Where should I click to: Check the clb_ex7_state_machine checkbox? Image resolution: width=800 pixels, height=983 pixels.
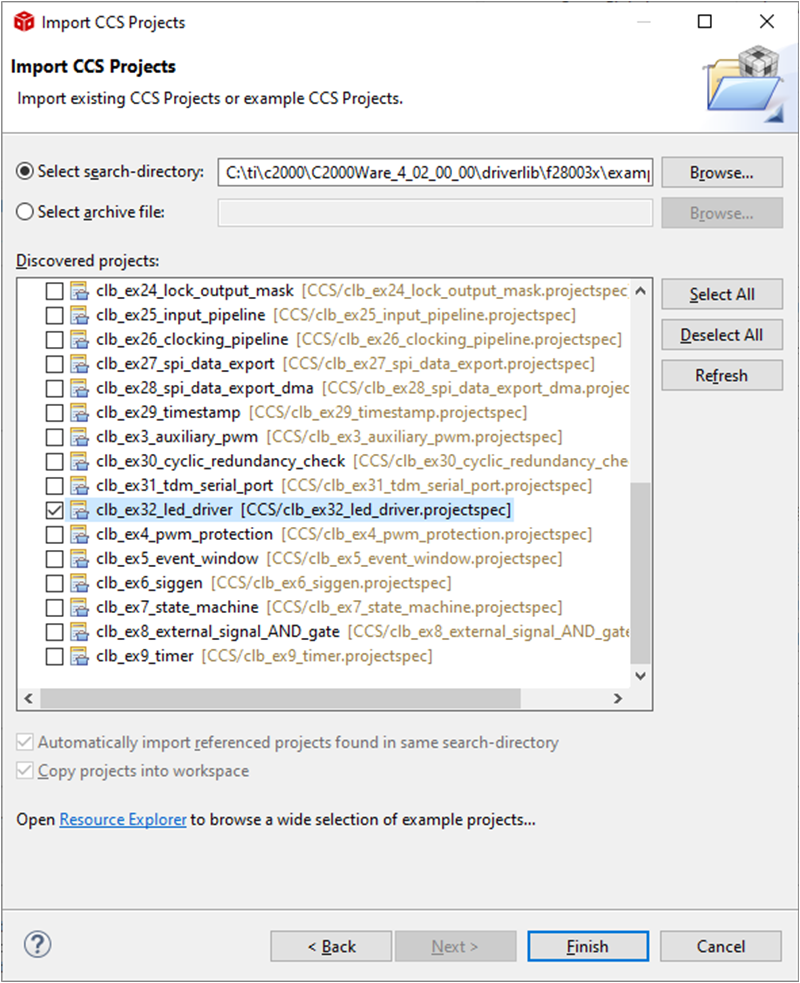[54, 608]
